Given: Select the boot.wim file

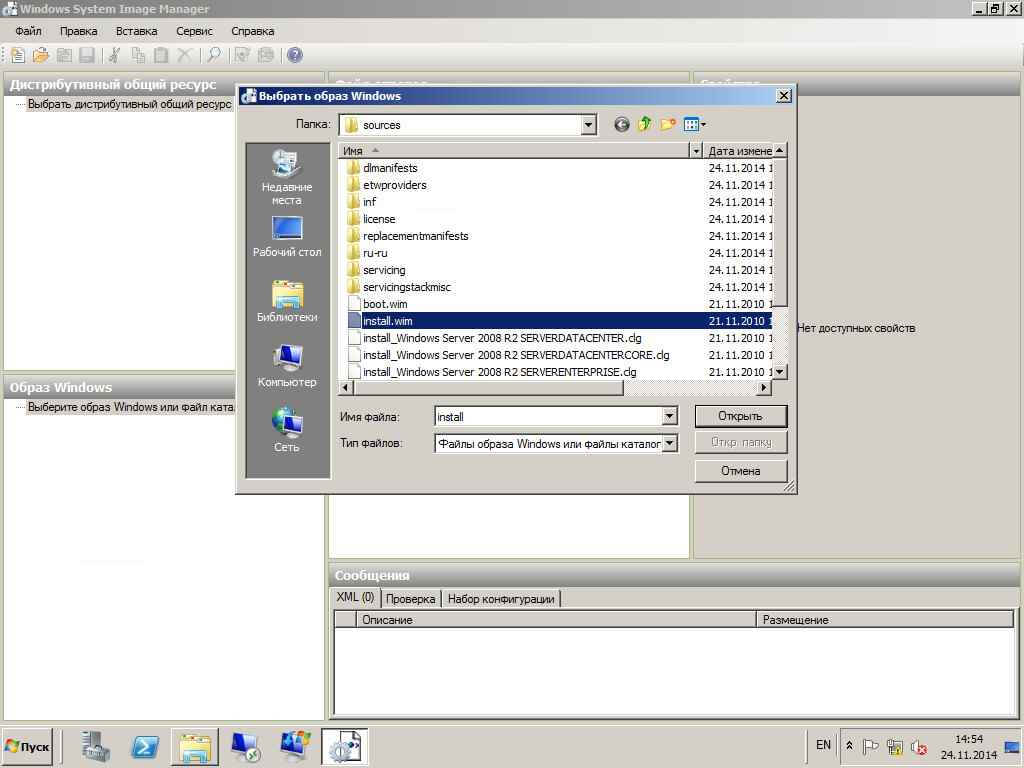Looking at the screenshot, I should [x=385, y=304].
